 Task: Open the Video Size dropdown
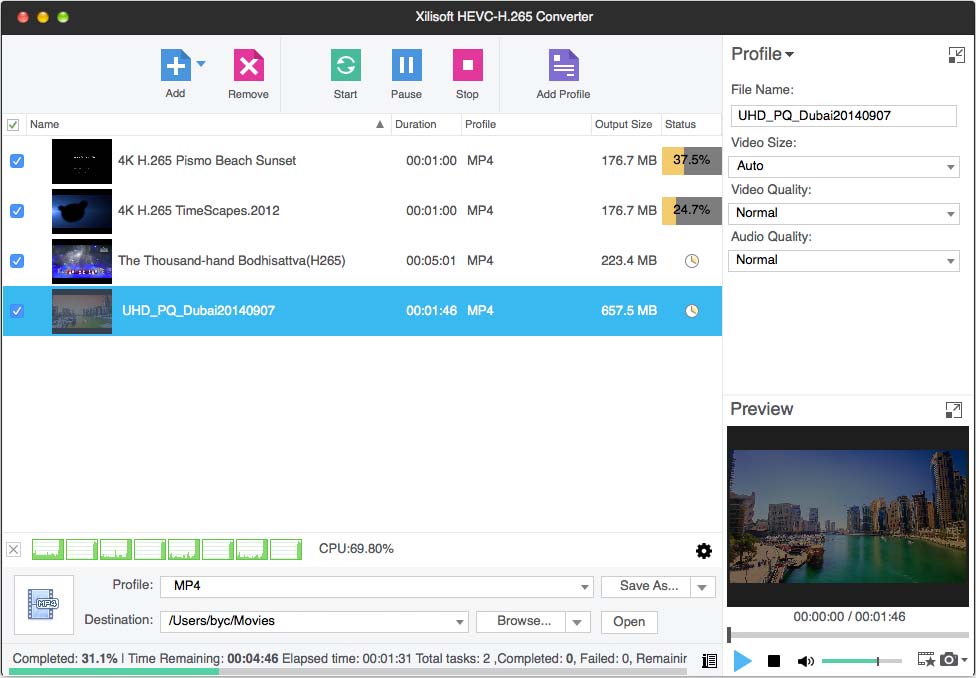(x=844, y=166)
